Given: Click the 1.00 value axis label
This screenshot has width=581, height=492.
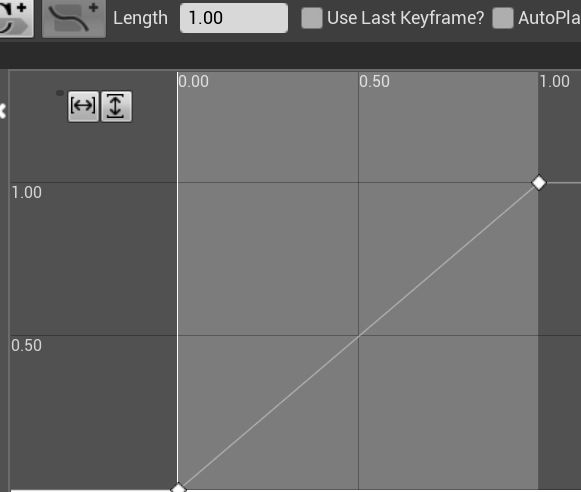Looking at the screenshot, I should click(x=27, y=193).
